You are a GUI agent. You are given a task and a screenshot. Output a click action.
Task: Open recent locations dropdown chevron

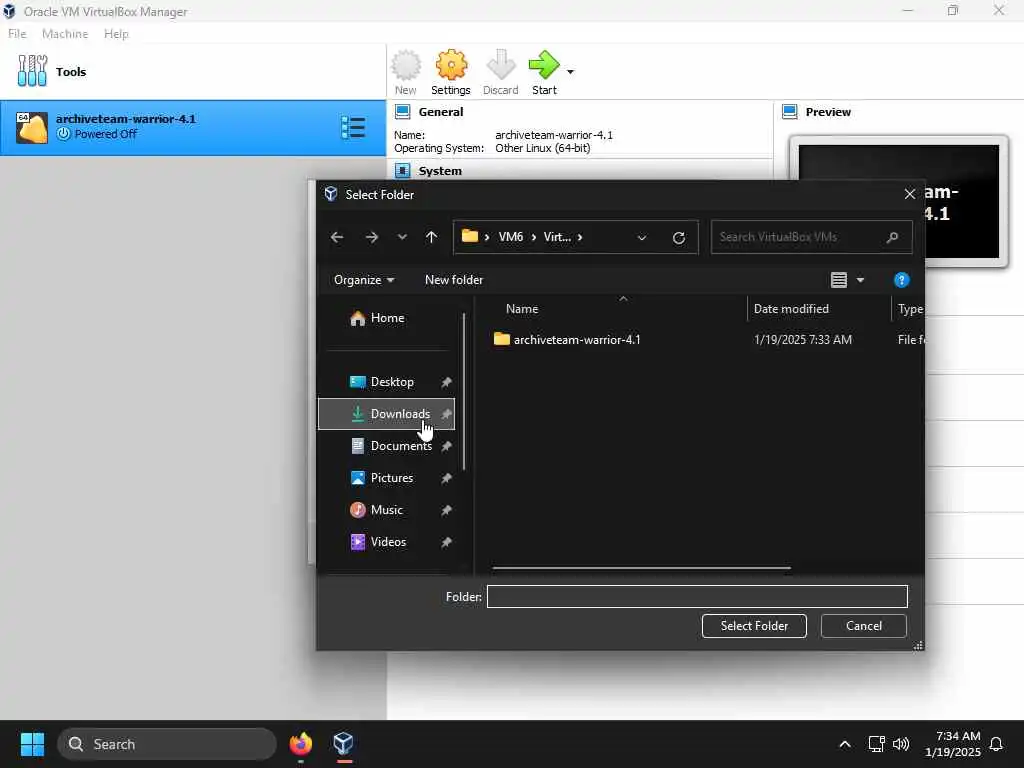pos(402,237)
